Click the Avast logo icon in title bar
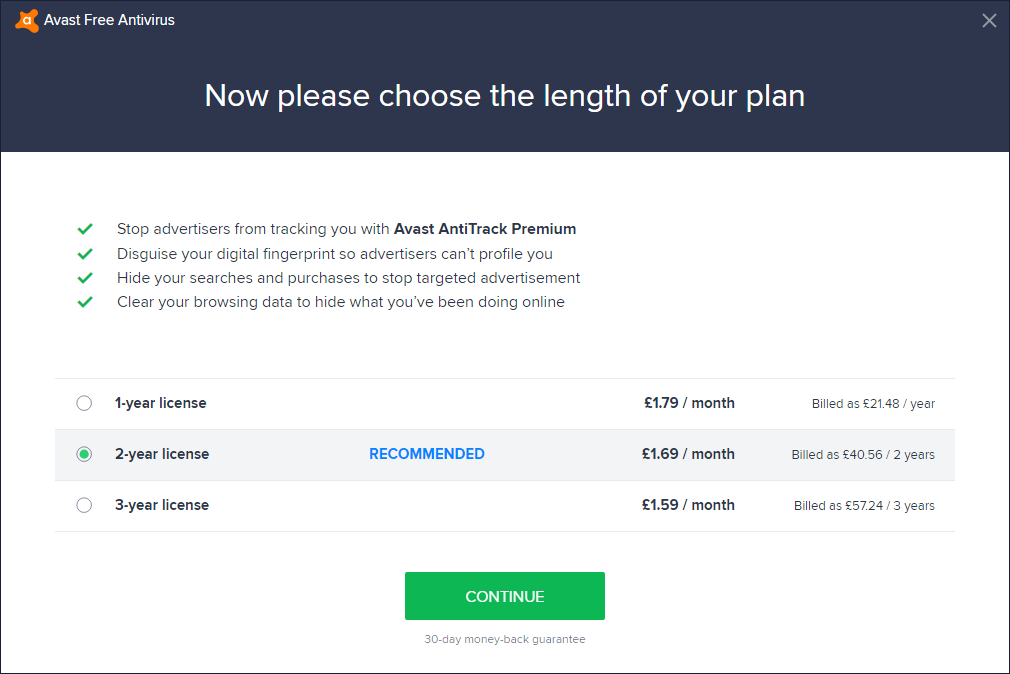Screen dimensions: 1010x674 27,20
